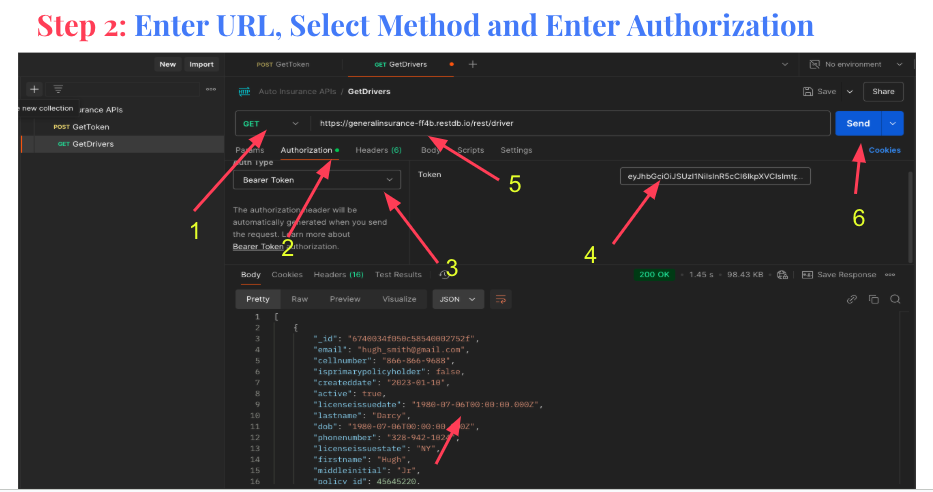Click the "hugh_smith@gmail.com" email value
Viewport: 933px width, 492px height.
coord(410,350)
